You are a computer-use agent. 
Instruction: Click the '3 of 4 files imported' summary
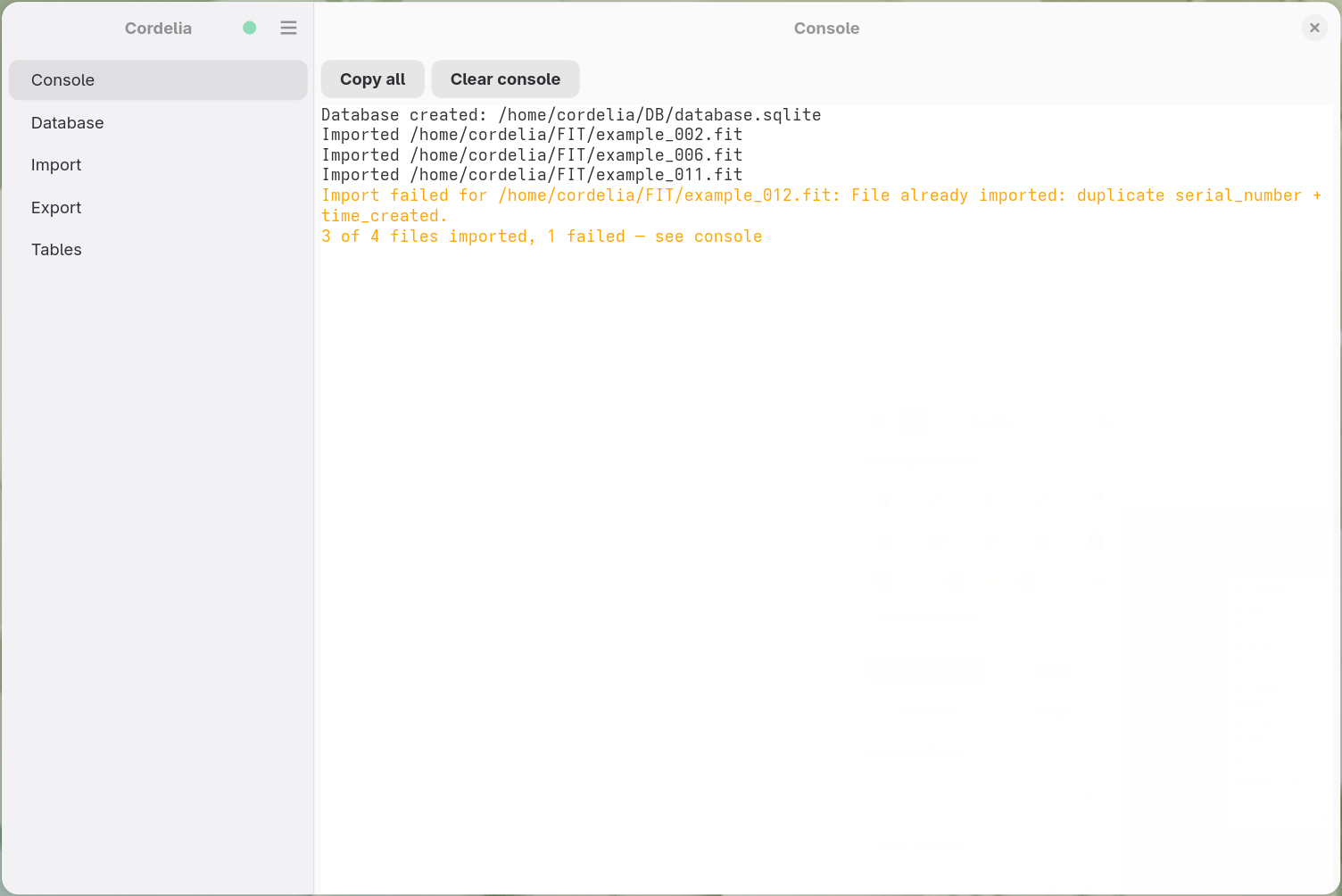point(542,236)
